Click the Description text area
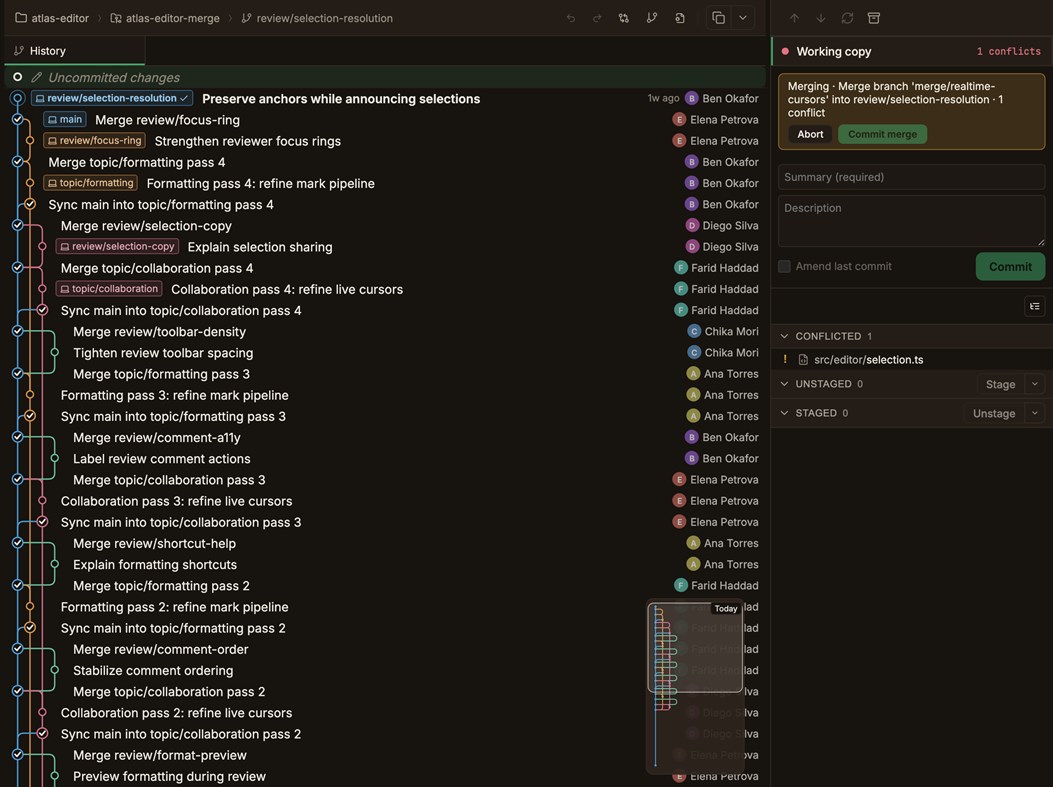 [911, 221]
